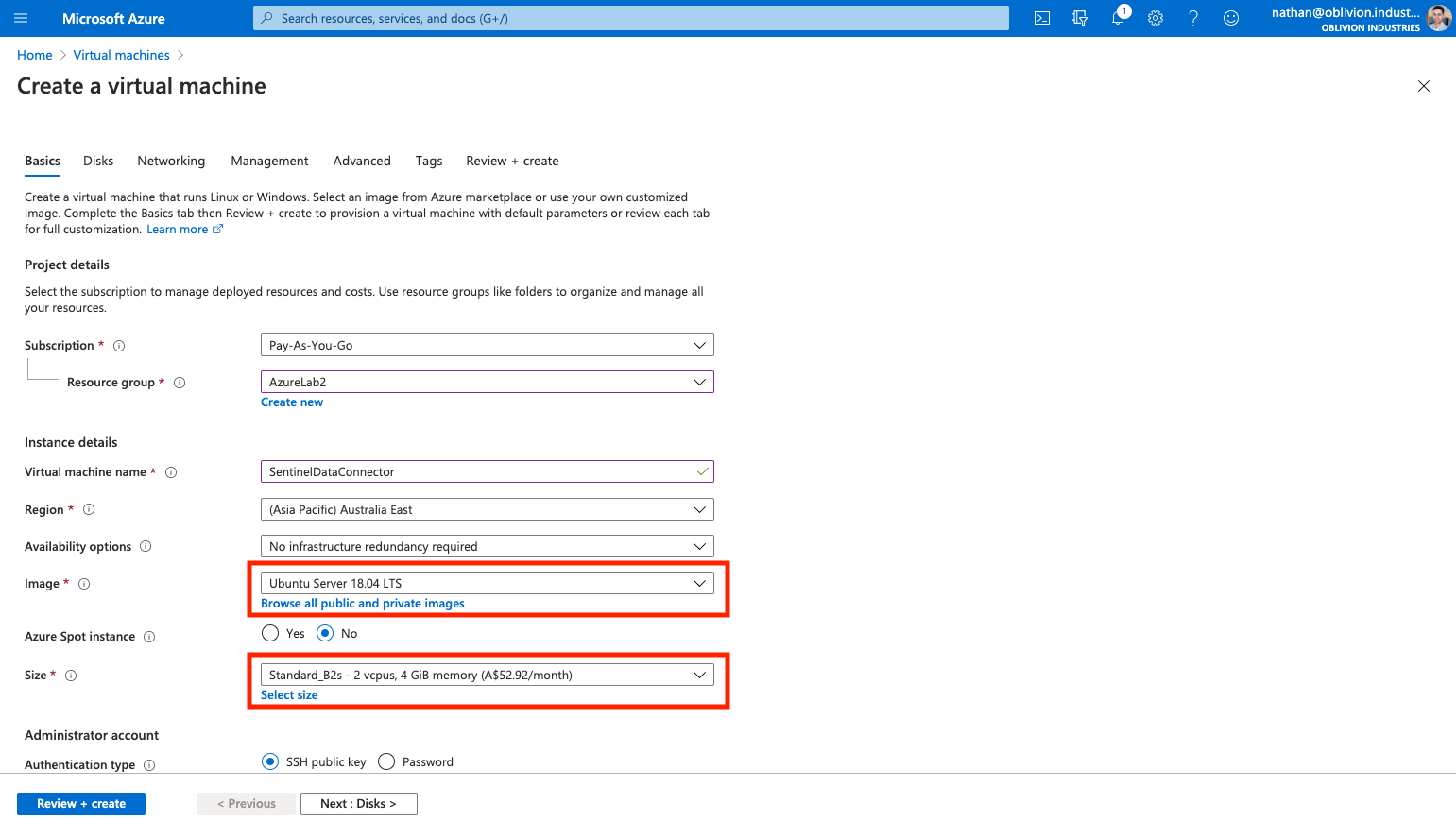Expand the Image dropdown list

pos(487,583)
